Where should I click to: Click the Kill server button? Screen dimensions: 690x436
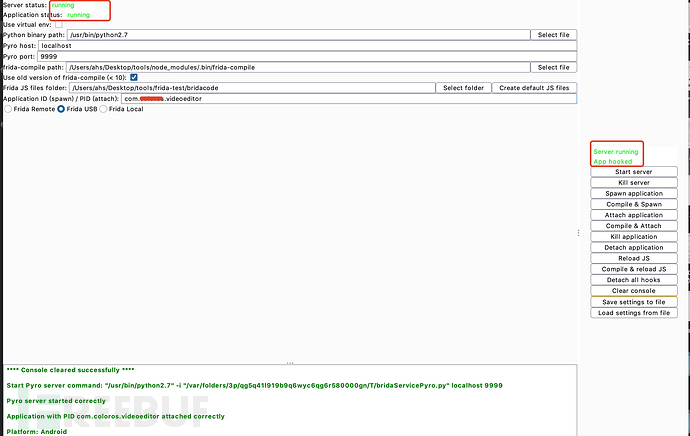click(x=633, y=182)
